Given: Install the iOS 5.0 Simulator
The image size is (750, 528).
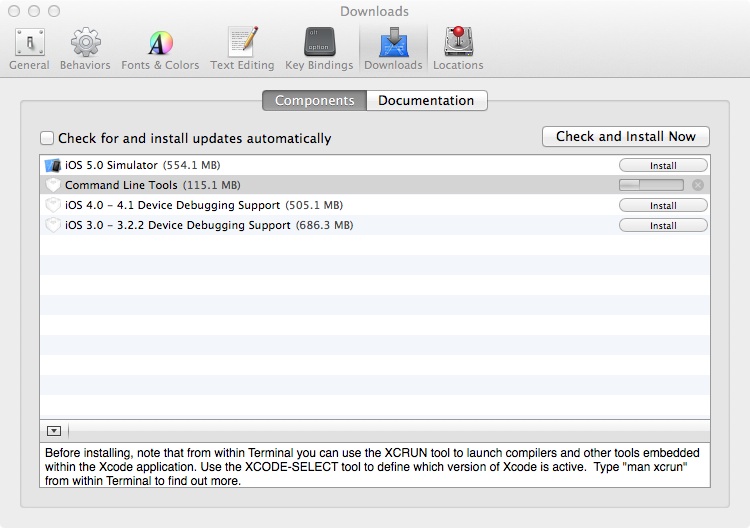Looking at the screenshot, I should 663,165.
